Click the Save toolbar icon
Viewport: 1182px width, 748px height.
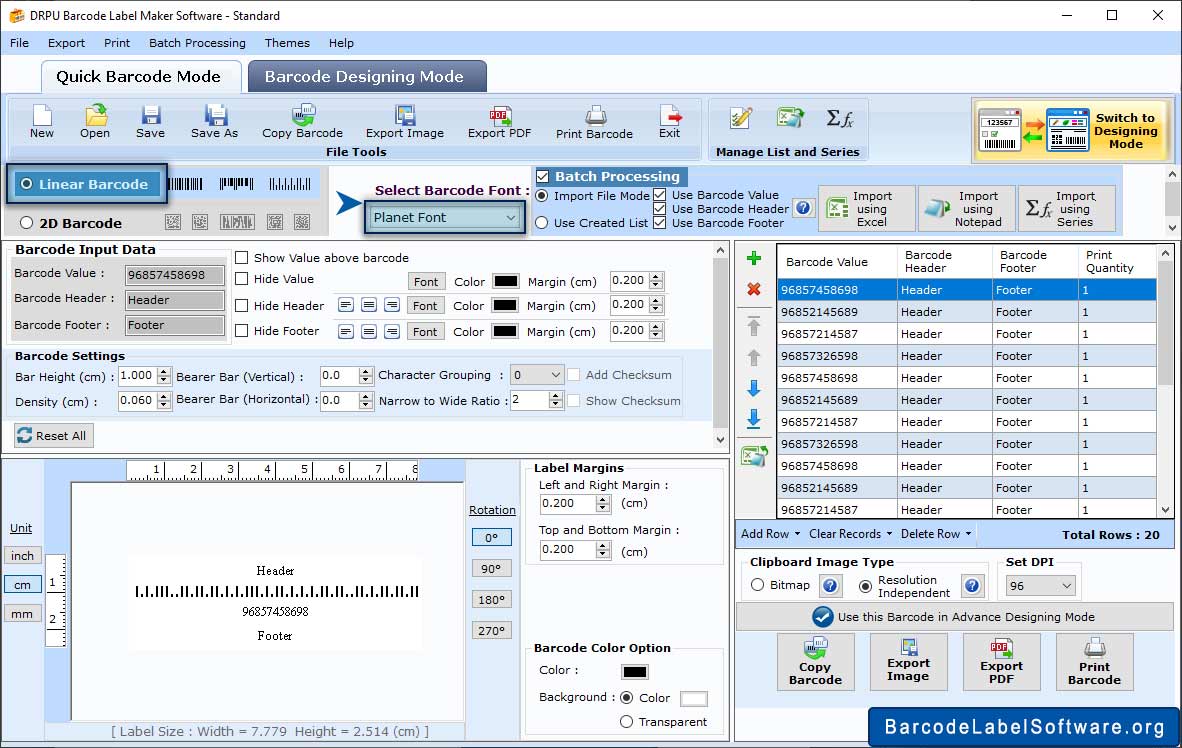coord(150,121)
